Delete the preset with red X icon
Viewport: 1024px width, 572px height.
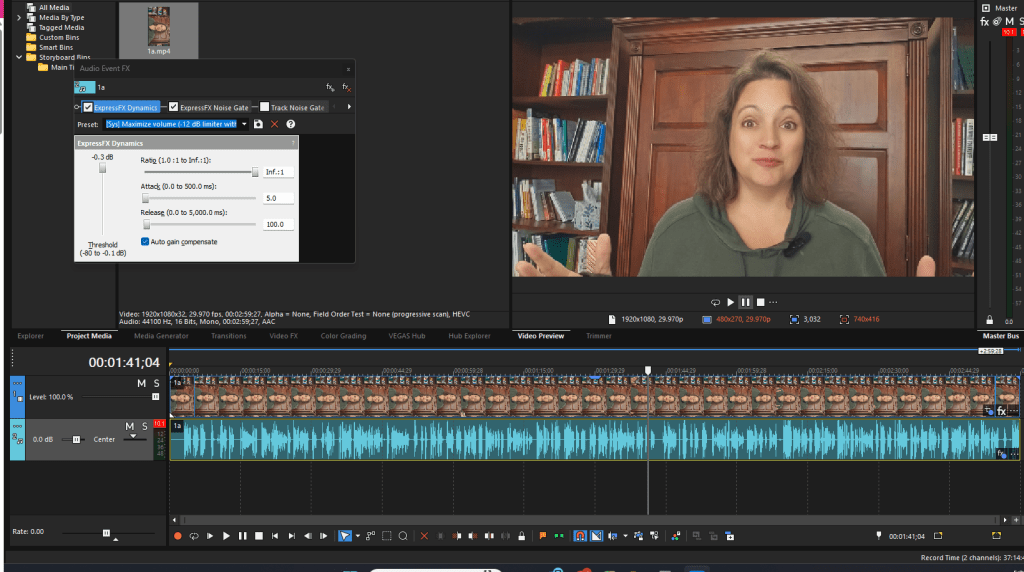[275, 124]
